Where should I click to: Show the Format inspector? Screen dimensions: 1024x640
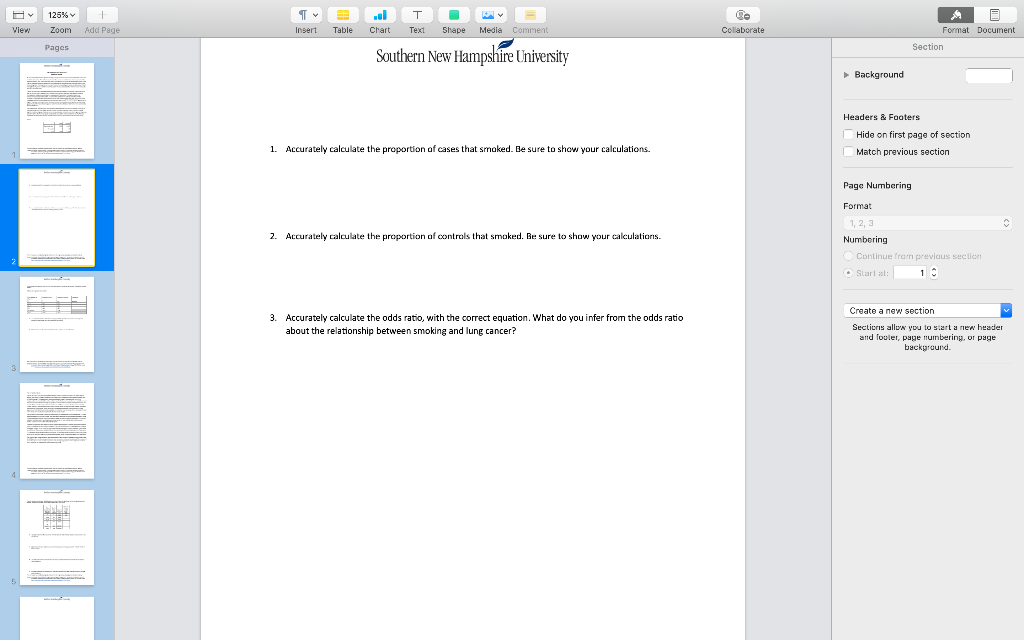[955, 15]
